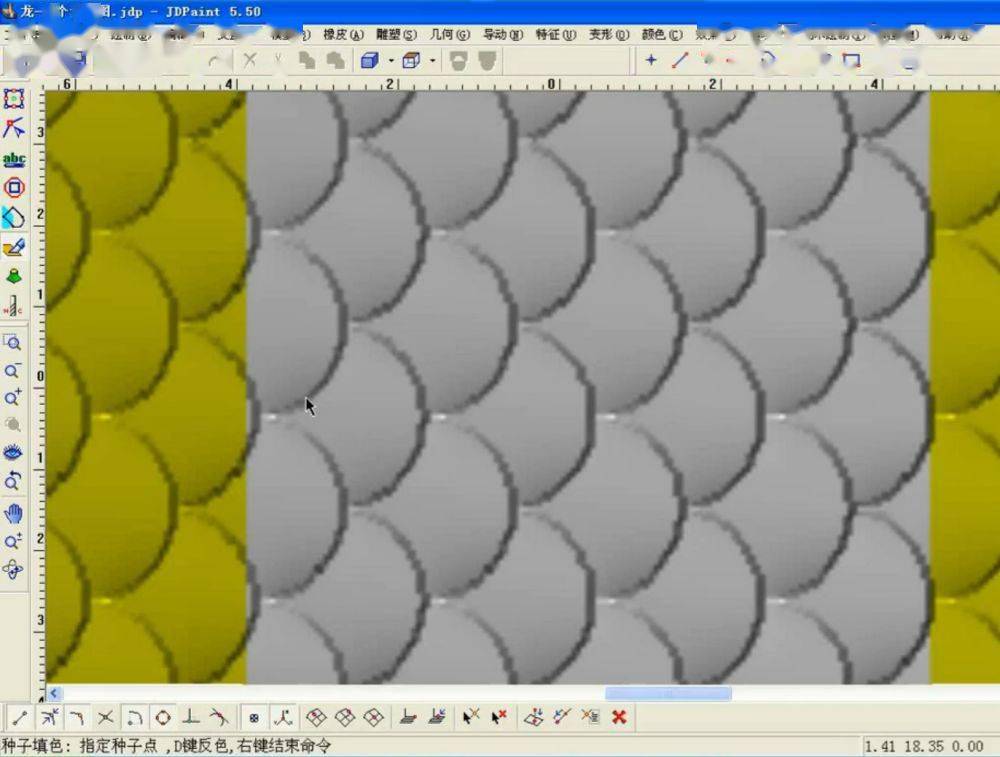Screen dimensions: 1000x757
Task: Click the hand pan tool
Action: [13, 513]
